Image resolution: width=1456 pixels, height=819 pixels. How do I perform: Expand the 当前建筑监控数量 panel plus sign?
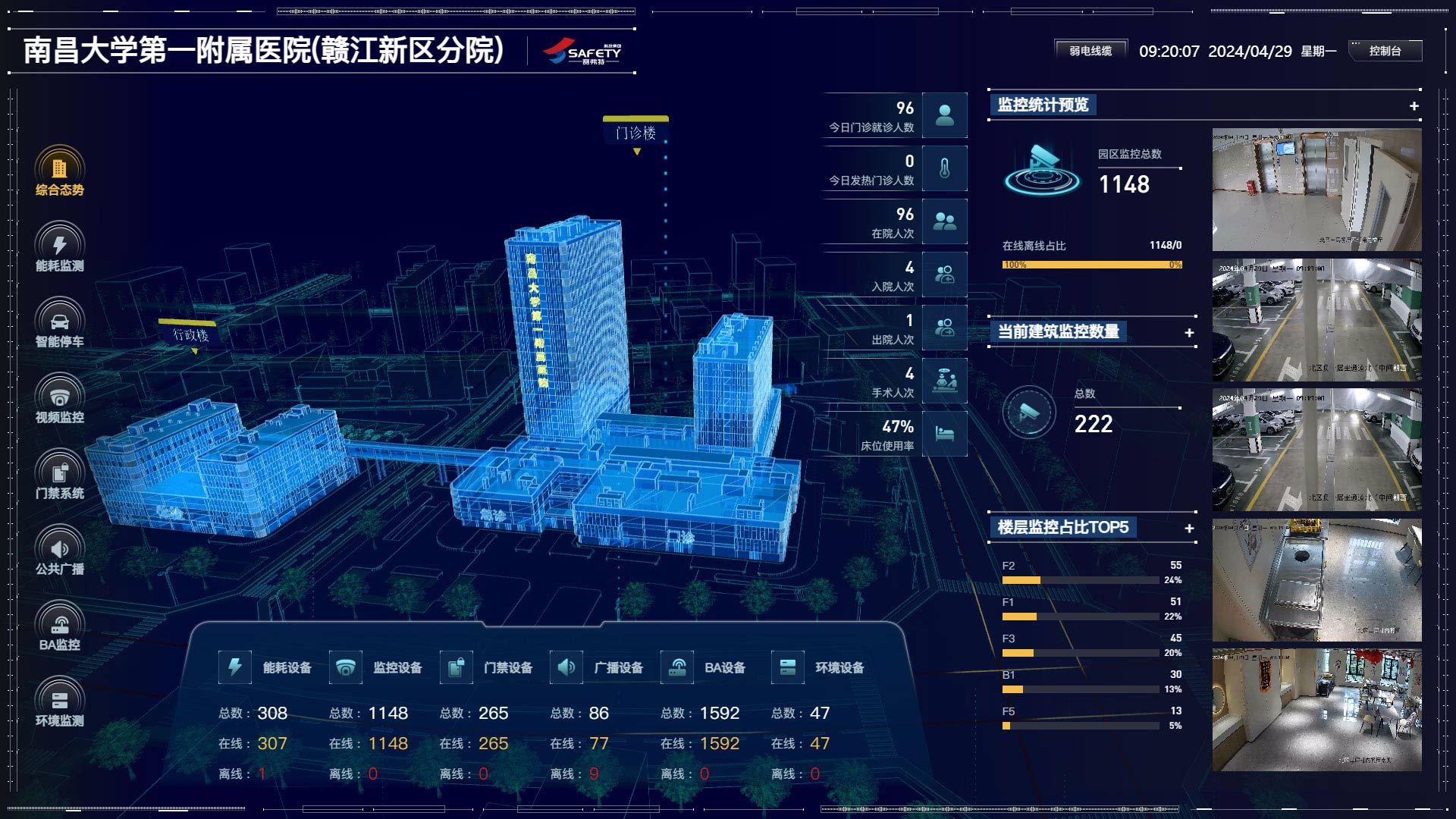1189,333
